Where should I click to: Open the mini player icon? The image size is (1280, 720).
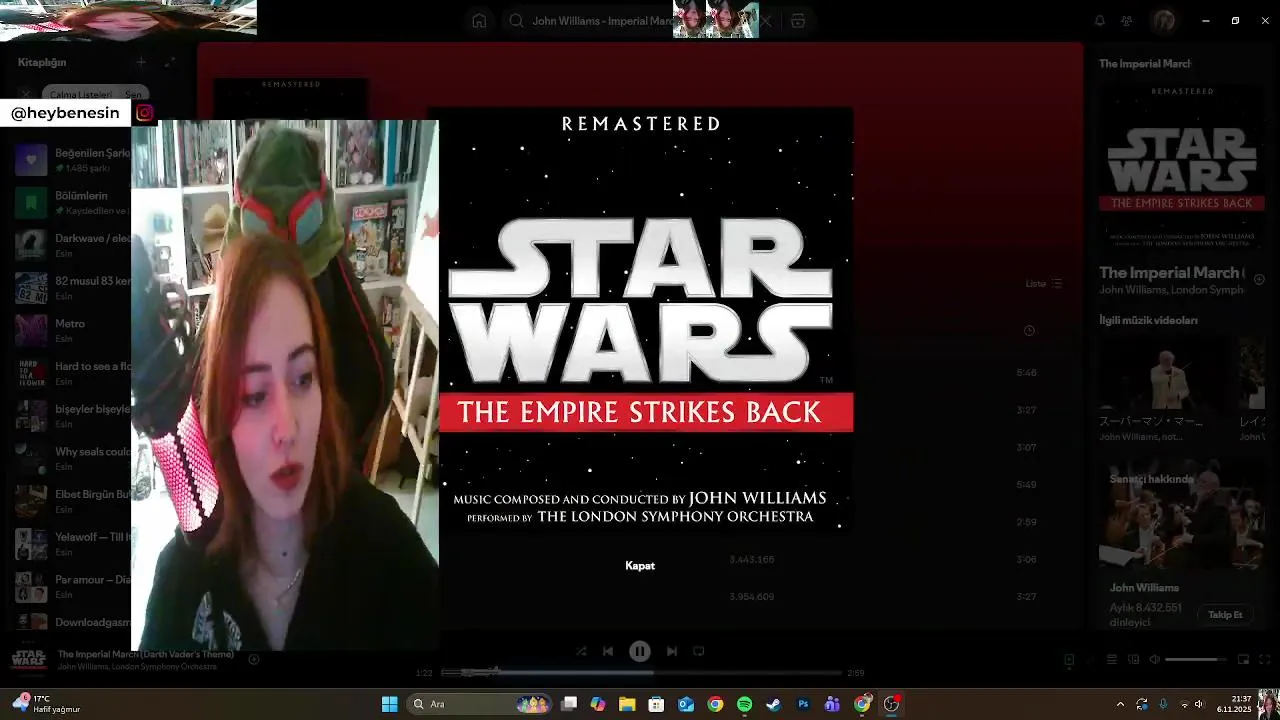[1243, 660]
